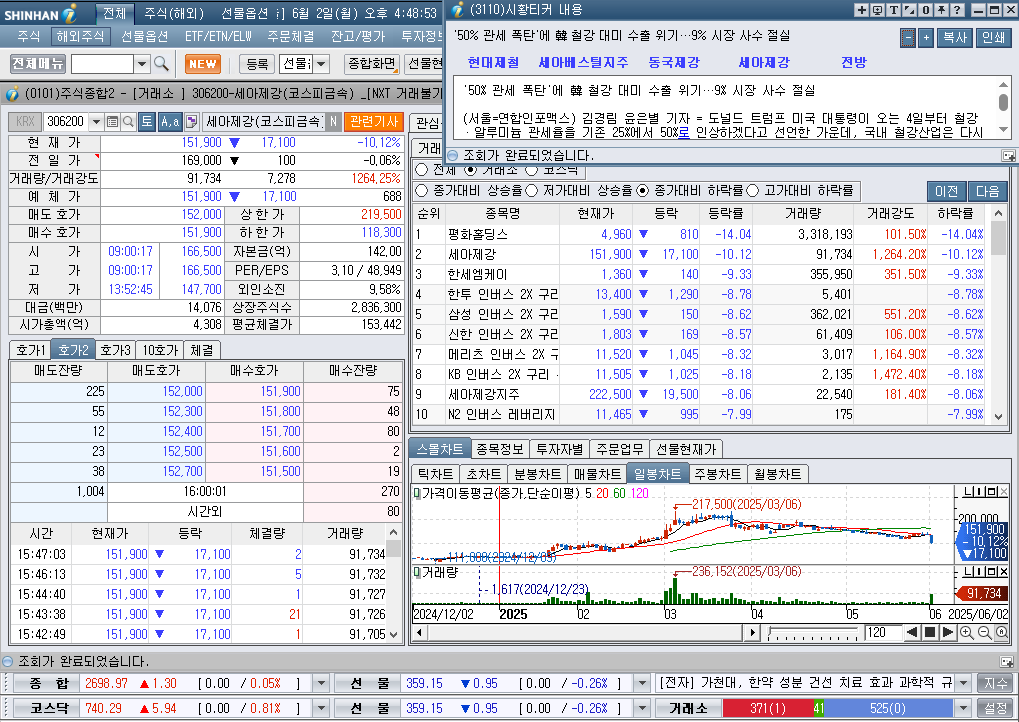Open help question mark icon in news title bar
The width and height of the screenshot is (1019, 722).
click(x=957, y=10)
